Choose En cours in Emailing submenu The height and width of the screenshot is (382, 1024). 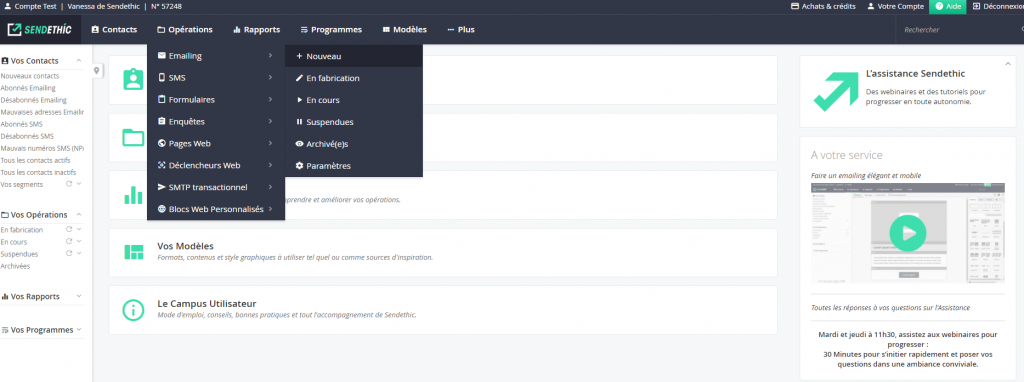[354, 100]
